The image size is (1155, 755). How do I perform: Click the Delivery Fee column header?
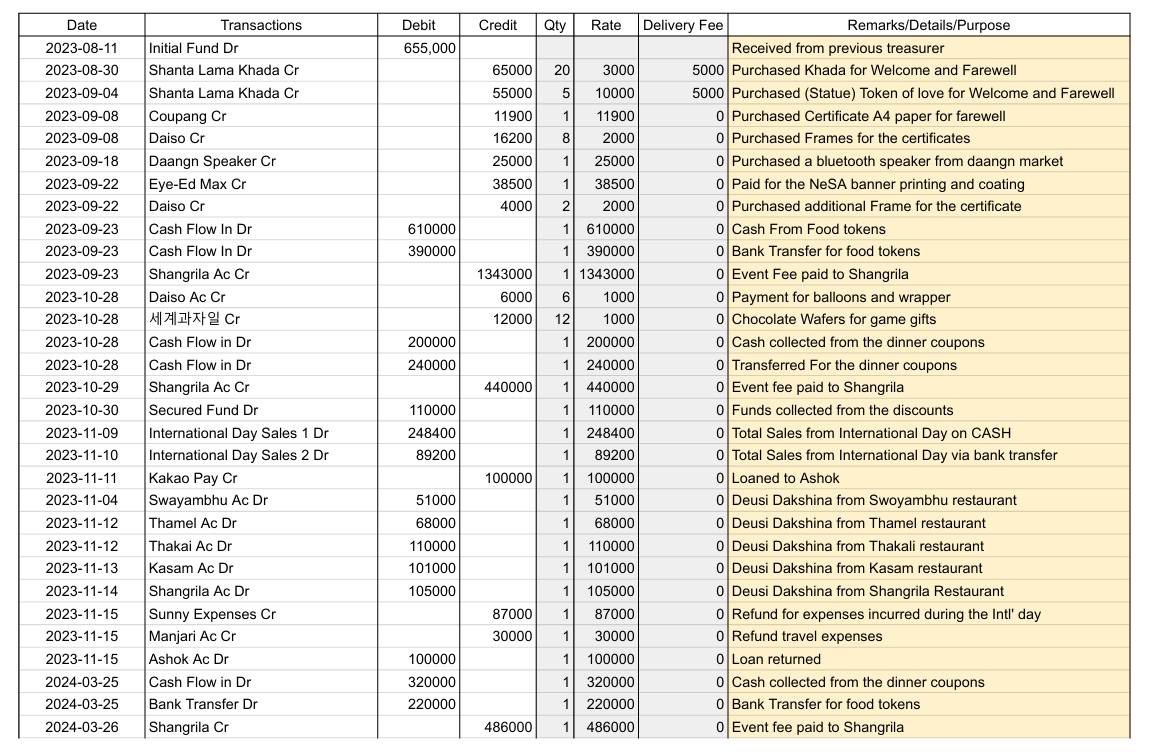[x=683, y=25]
